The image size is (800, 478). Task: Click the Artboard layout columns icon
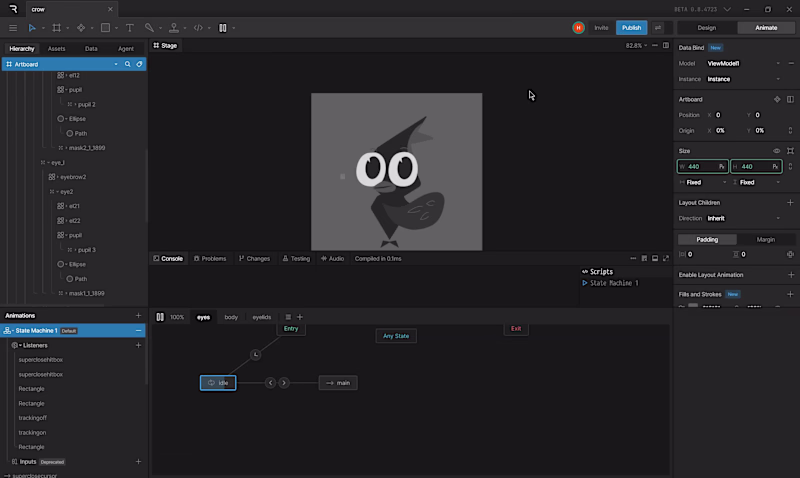[x=790, y=99]
